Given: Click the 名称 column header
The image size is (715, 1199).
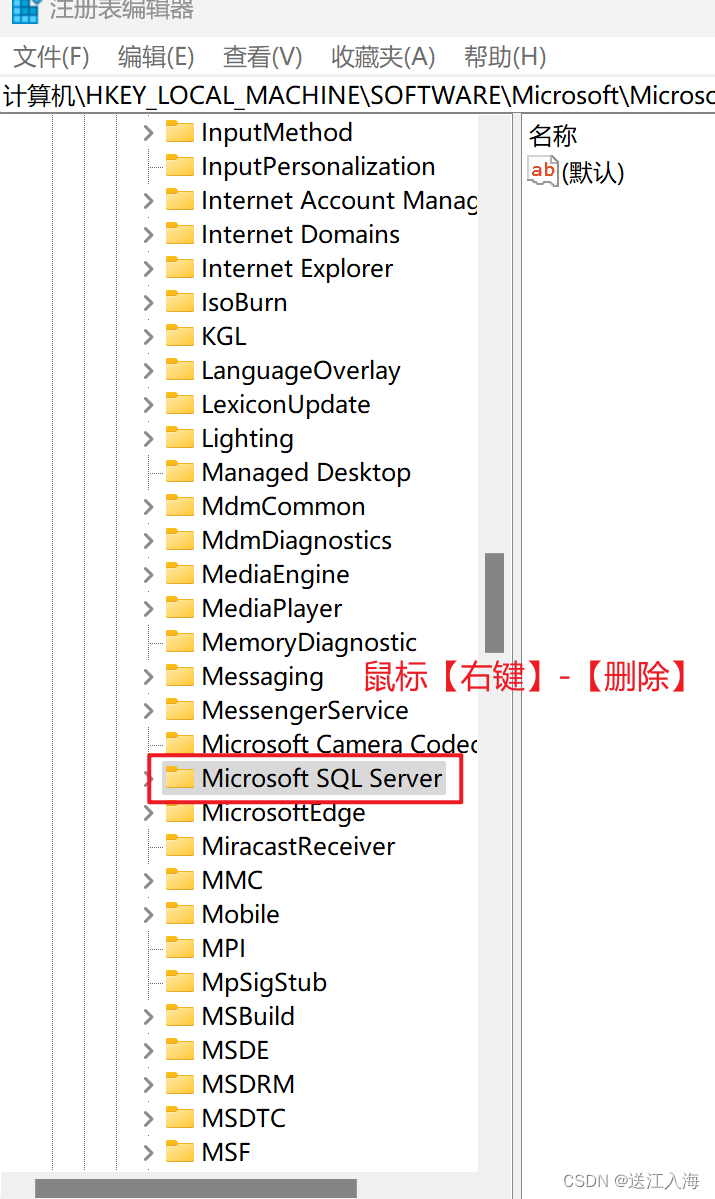Looking at the screenshot, I should [x=553, y=136].
